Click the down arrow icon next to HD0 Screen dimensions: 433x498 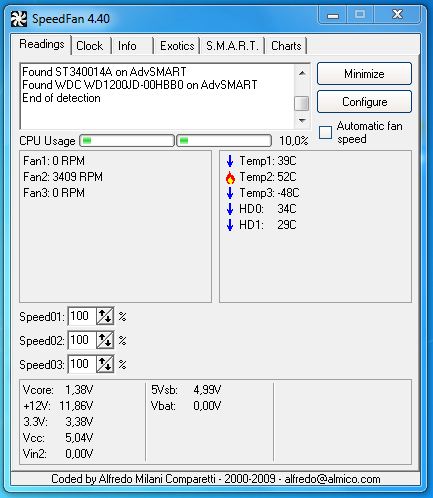click(x=230, y=209)
